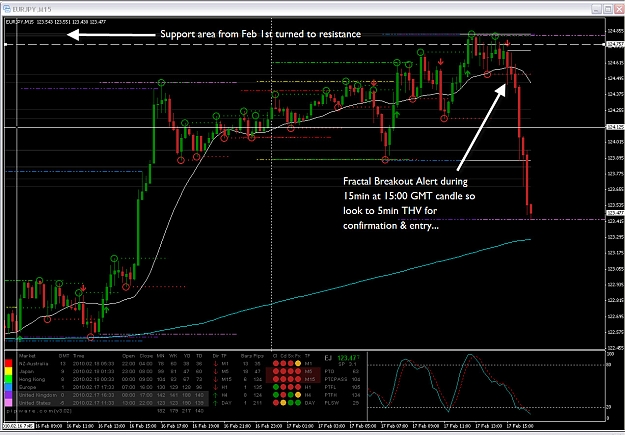Click the 16 Feb 15:00 time axis label

point(143,426)
